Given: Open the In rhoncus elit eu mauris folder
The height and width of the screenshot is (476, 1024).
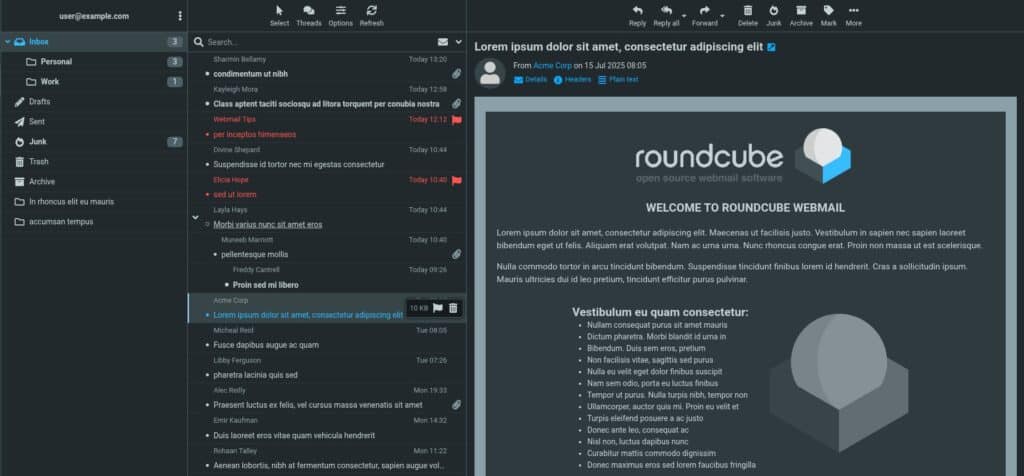Looking at the screenshot, I should click(x=94, y=202).
